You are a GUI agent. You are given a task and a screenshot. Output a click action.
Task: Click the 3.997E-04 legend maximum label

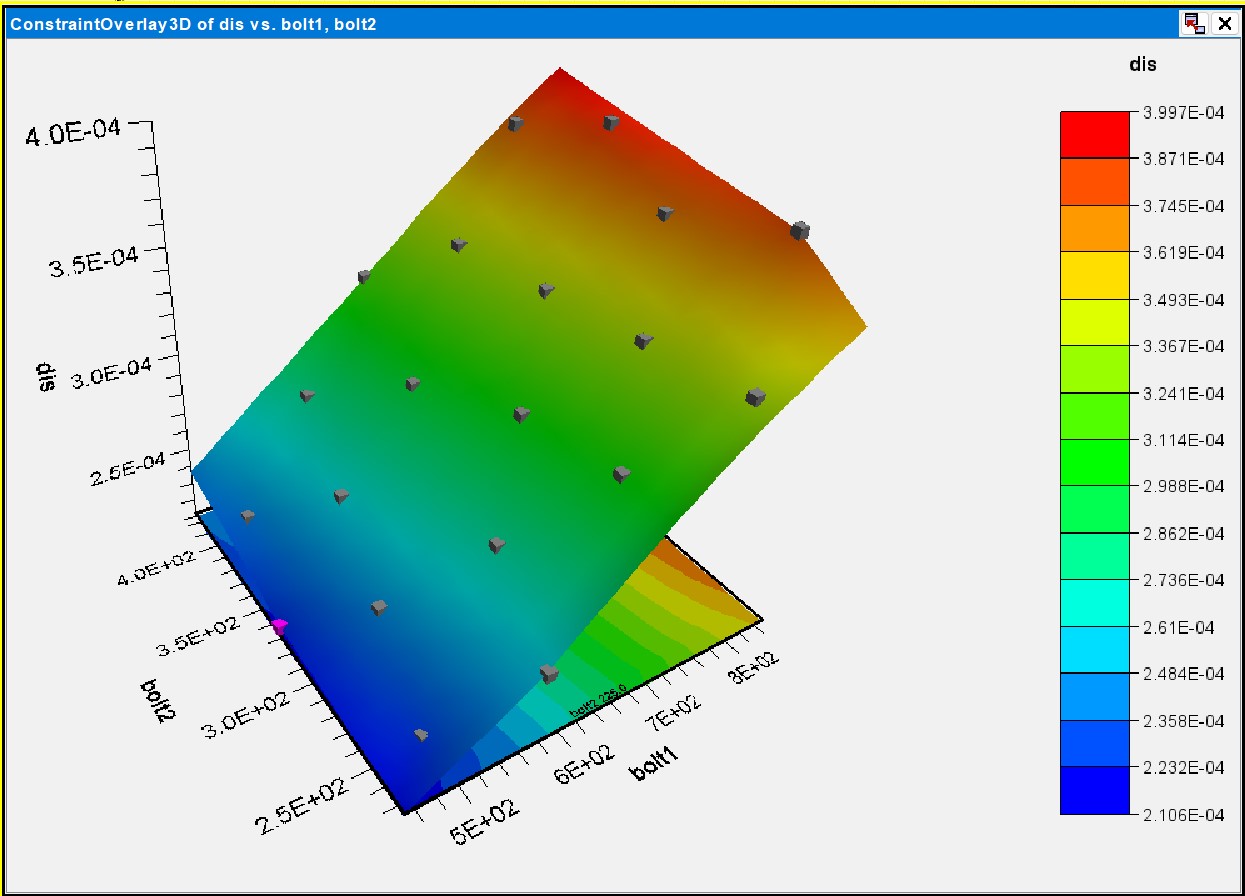pos(1183,112)
